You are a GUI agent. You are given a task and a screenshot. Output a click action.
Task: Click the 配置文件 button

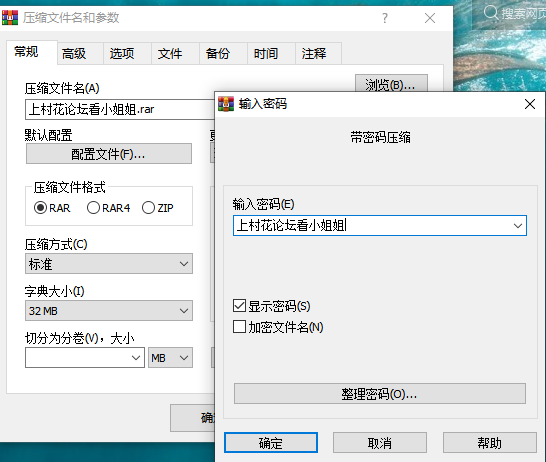[x=109, y=154]
